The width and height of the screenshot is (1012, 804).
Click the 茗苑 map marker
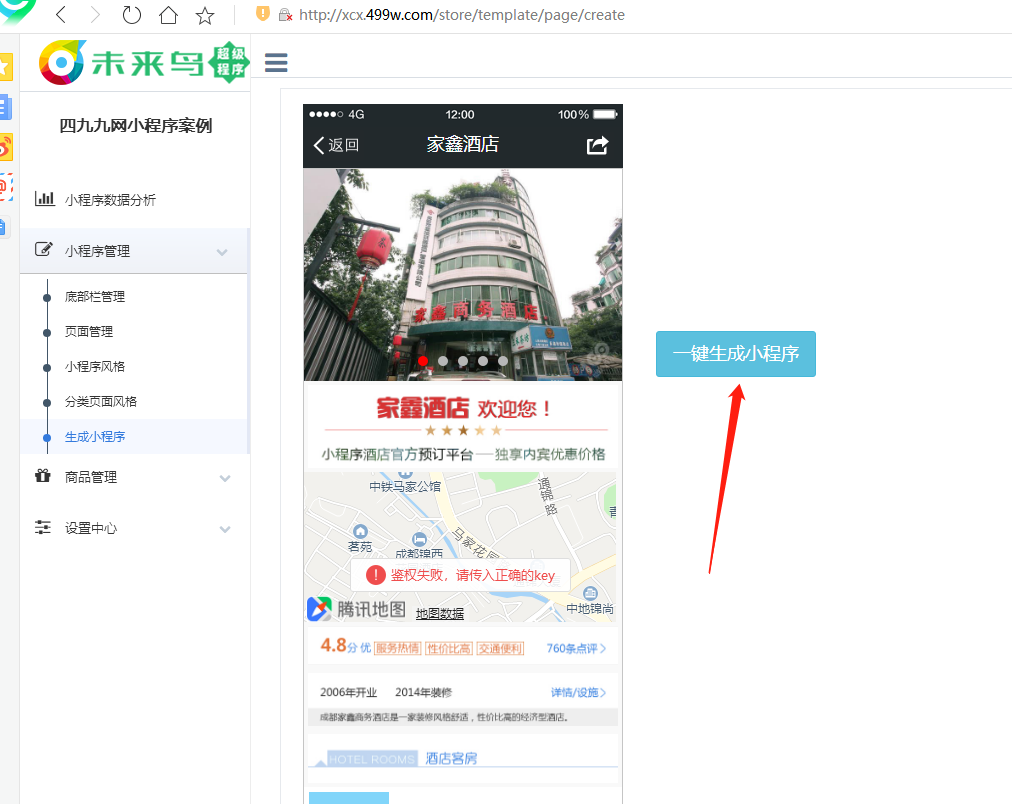pos(359,539)
